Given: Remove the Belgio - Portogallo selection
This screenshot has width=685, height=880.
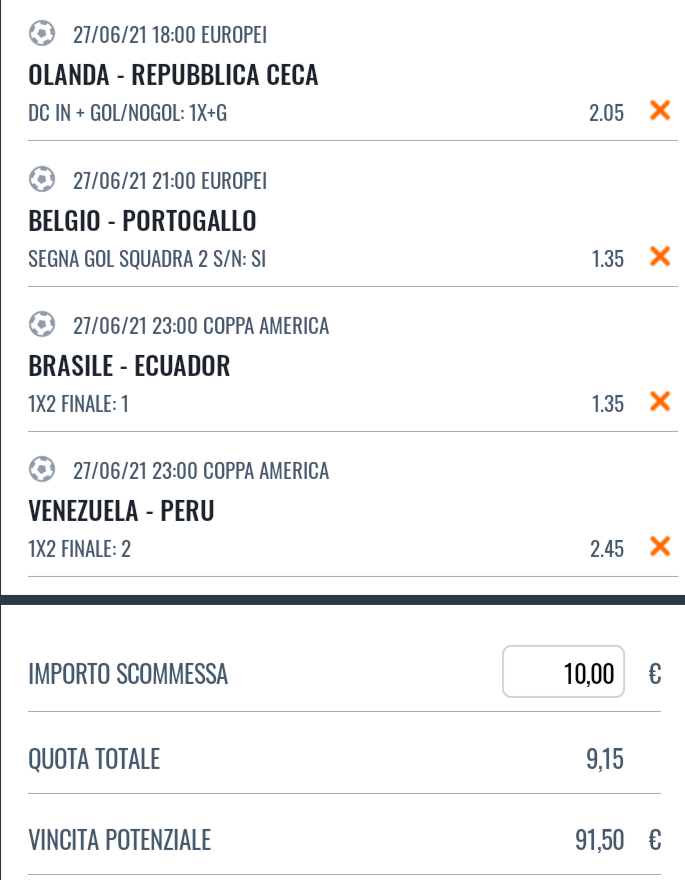Looking at the screenshot, I should pyautogui.click(x=660, y=256).
